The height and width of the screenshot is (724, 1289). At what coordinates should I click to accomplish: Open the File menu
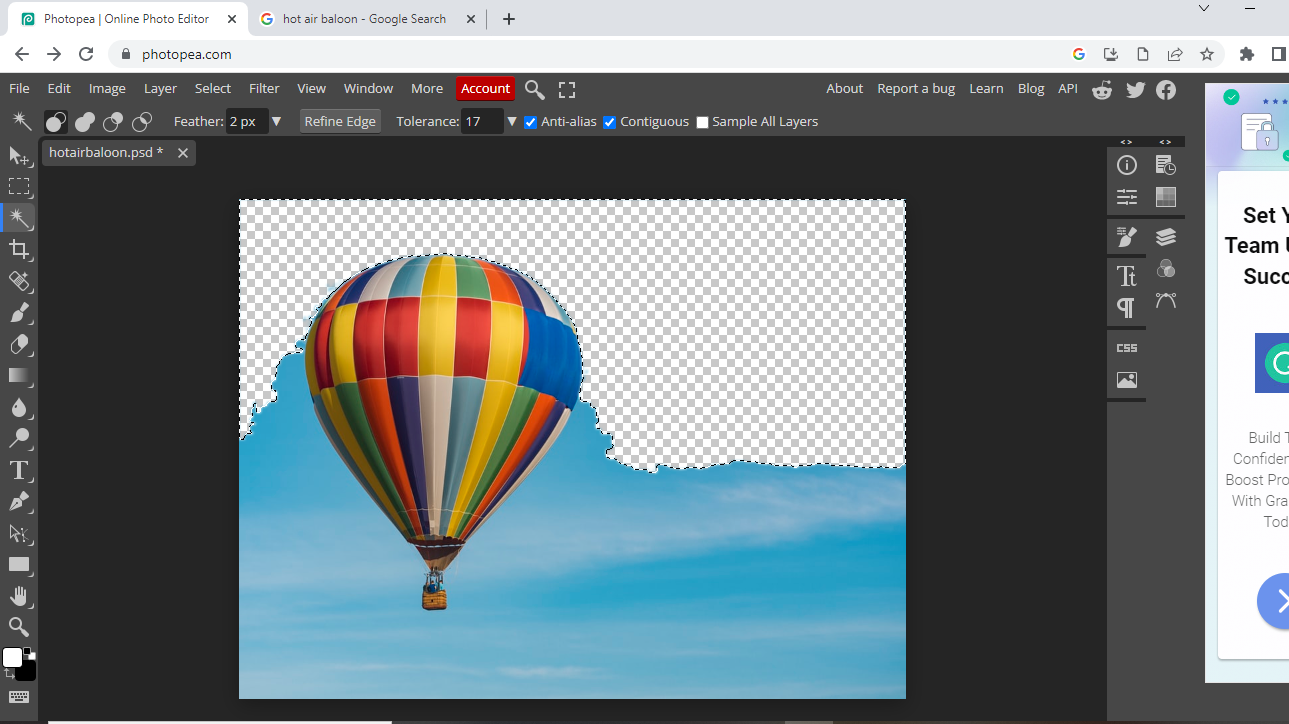point(19,88)
